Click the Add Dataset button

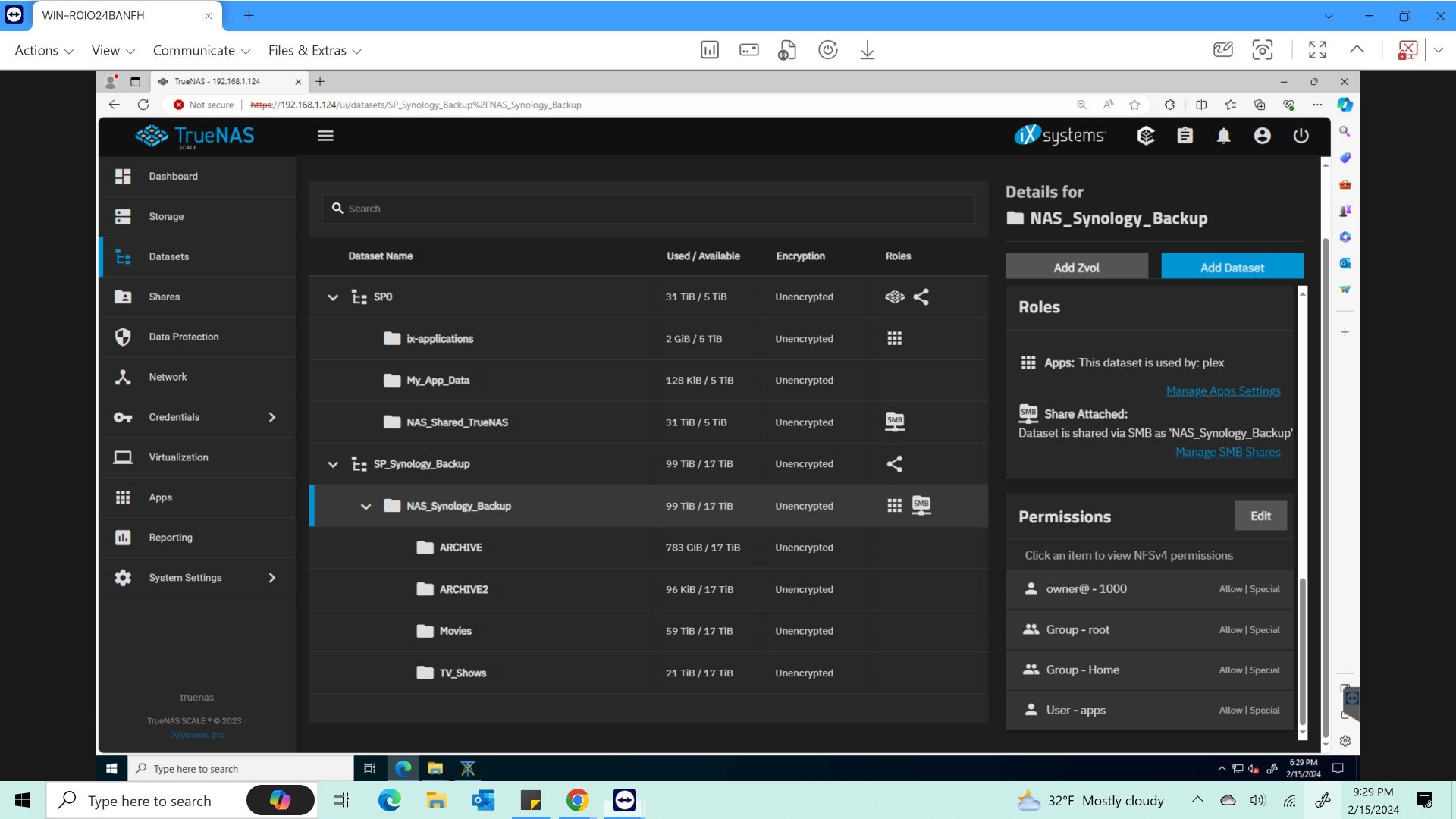pos(1232,267)
